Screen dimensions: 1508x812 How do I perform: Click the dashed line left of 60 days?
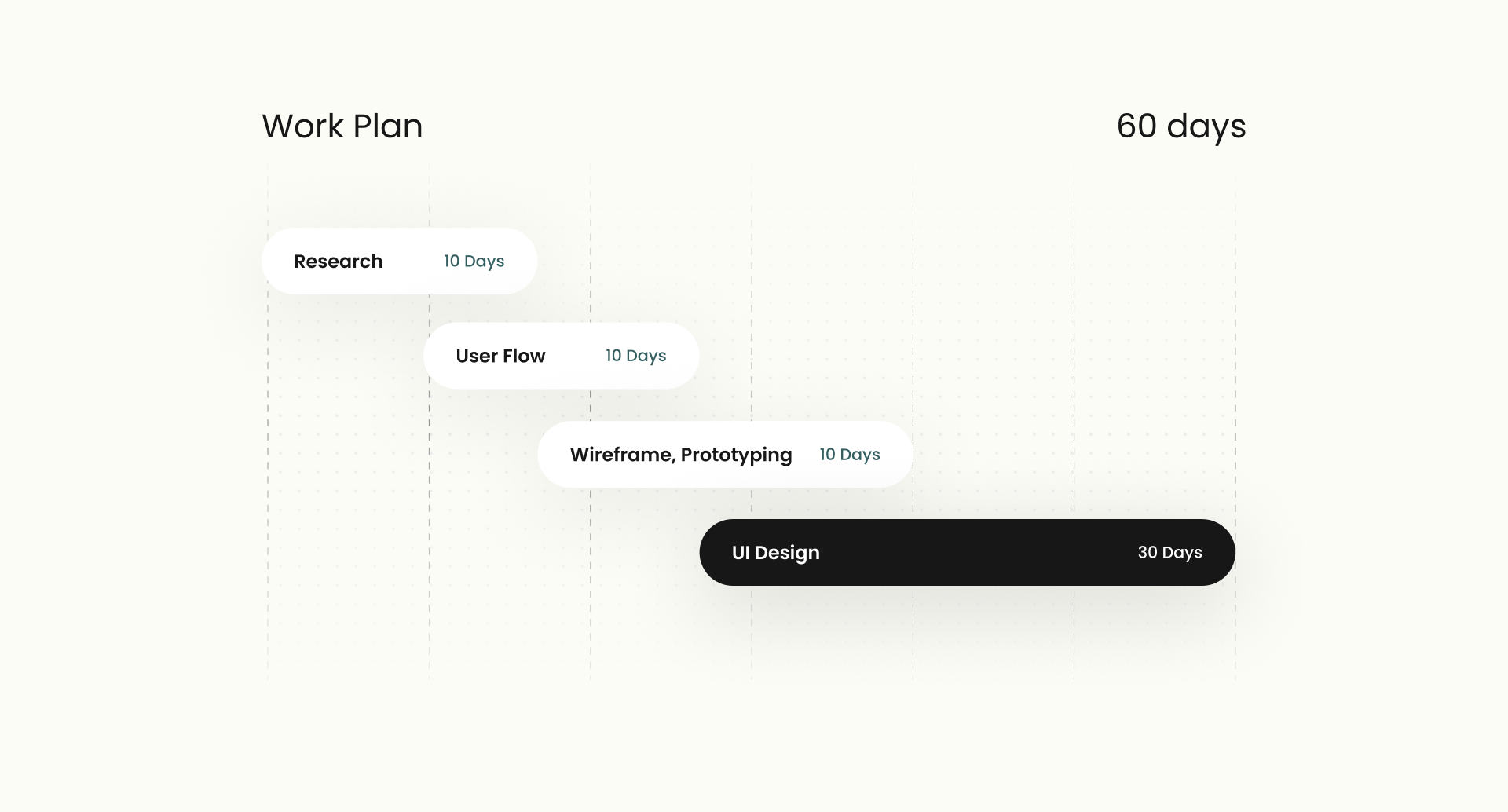(1074, 314)
